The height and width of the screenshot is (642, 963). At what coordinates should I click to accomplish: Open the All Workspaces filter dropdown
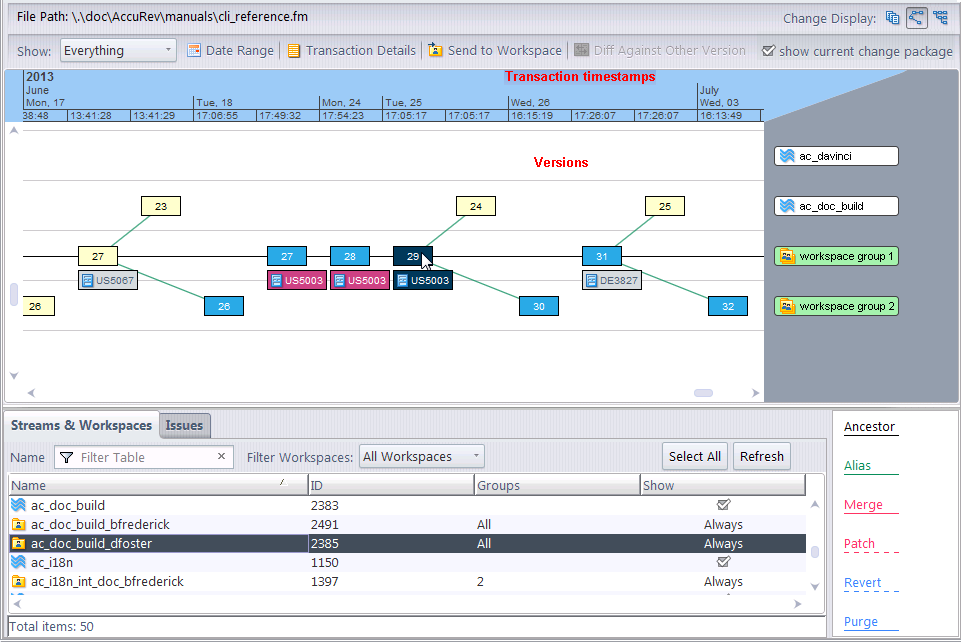coord(422,457)
